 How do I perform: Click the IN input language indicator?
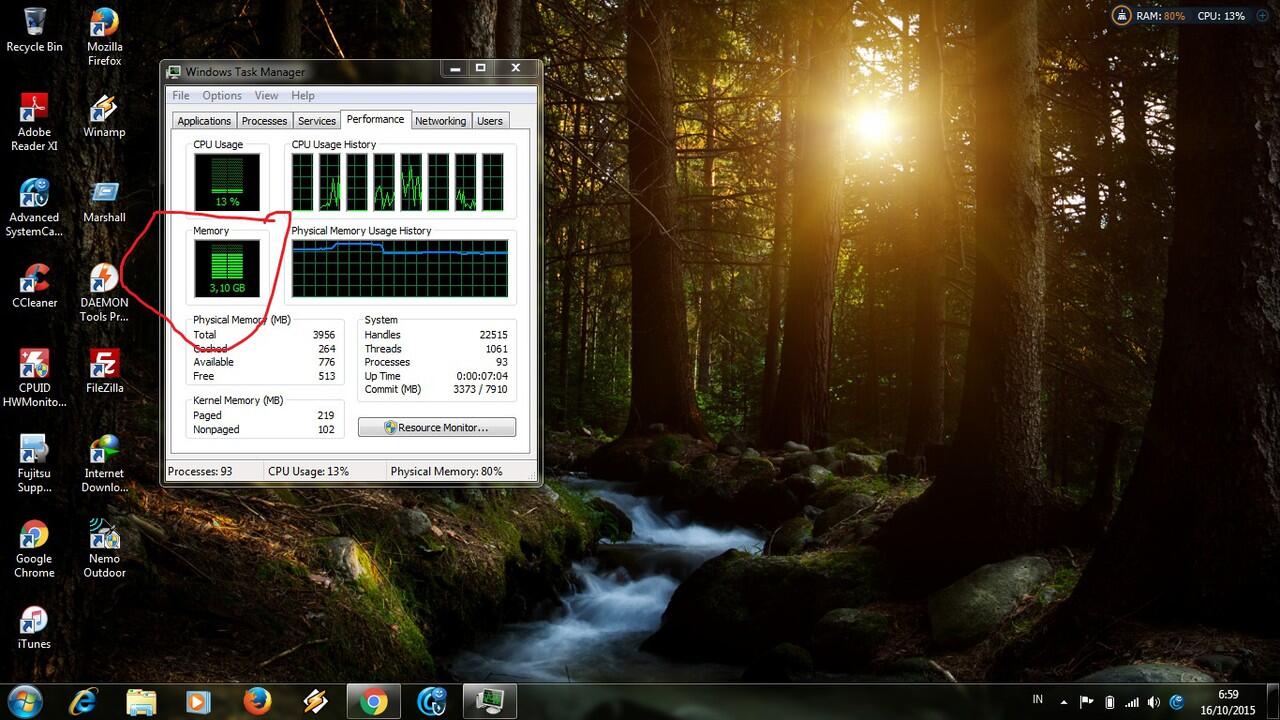1037,699
